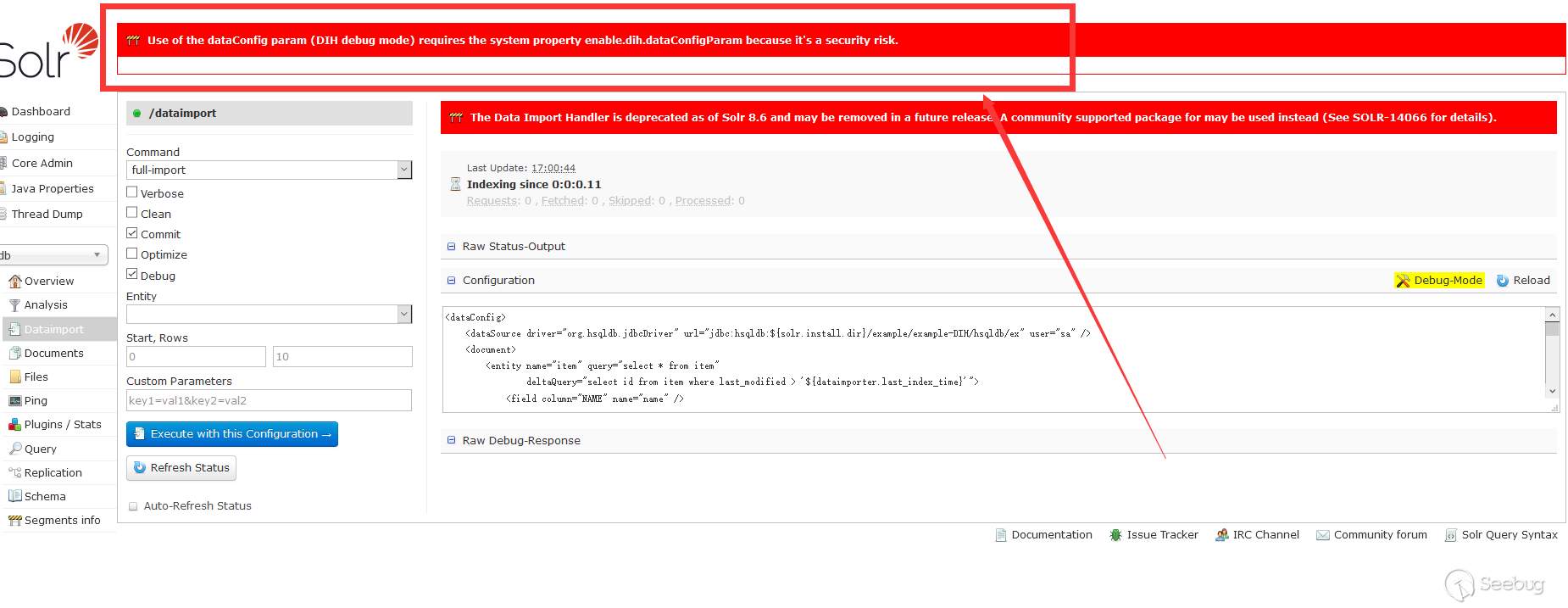Screen dimensions: 1568x608
Task: Click the Schema book icon
Action: (x=14, y=496)
